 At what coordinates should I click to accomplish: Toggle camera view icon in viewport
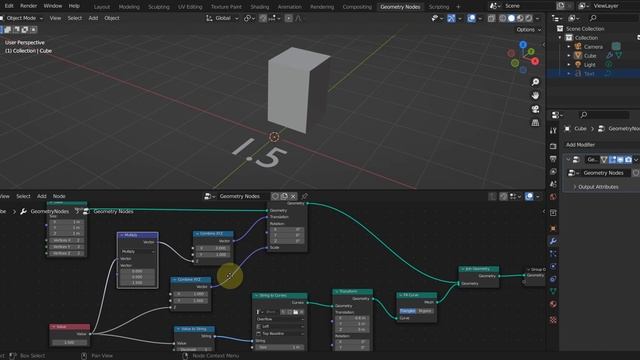535,109
